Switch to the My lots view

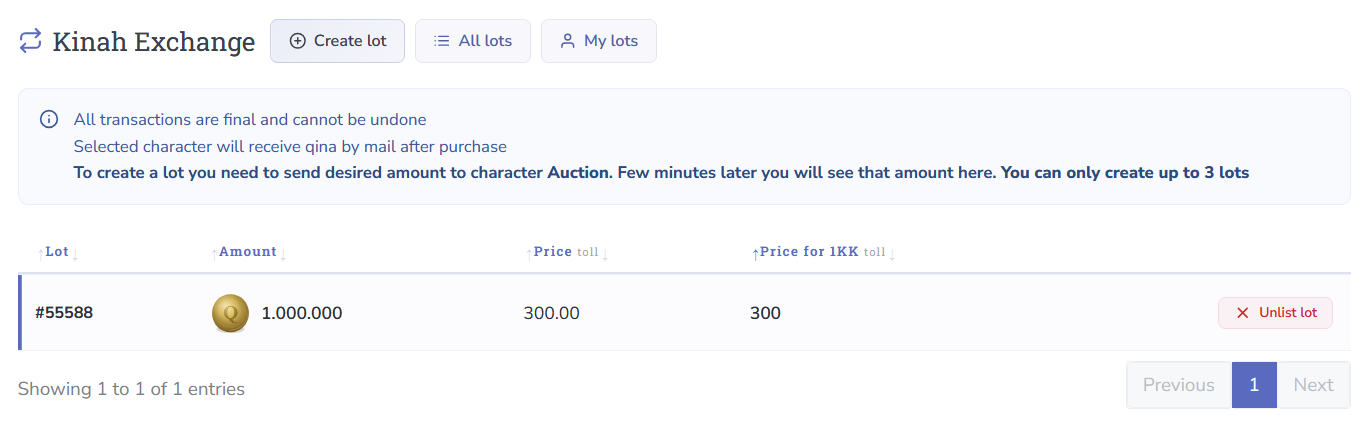click(598, 41)
